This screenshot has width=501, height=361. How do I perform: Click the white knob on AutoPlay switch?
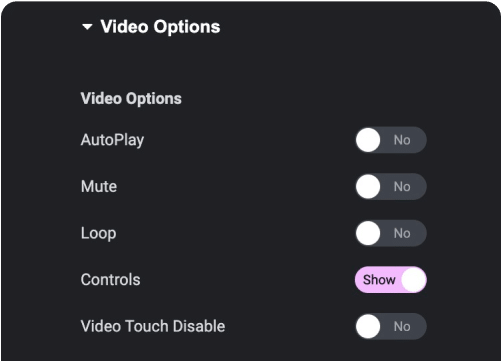coord(368,140)
